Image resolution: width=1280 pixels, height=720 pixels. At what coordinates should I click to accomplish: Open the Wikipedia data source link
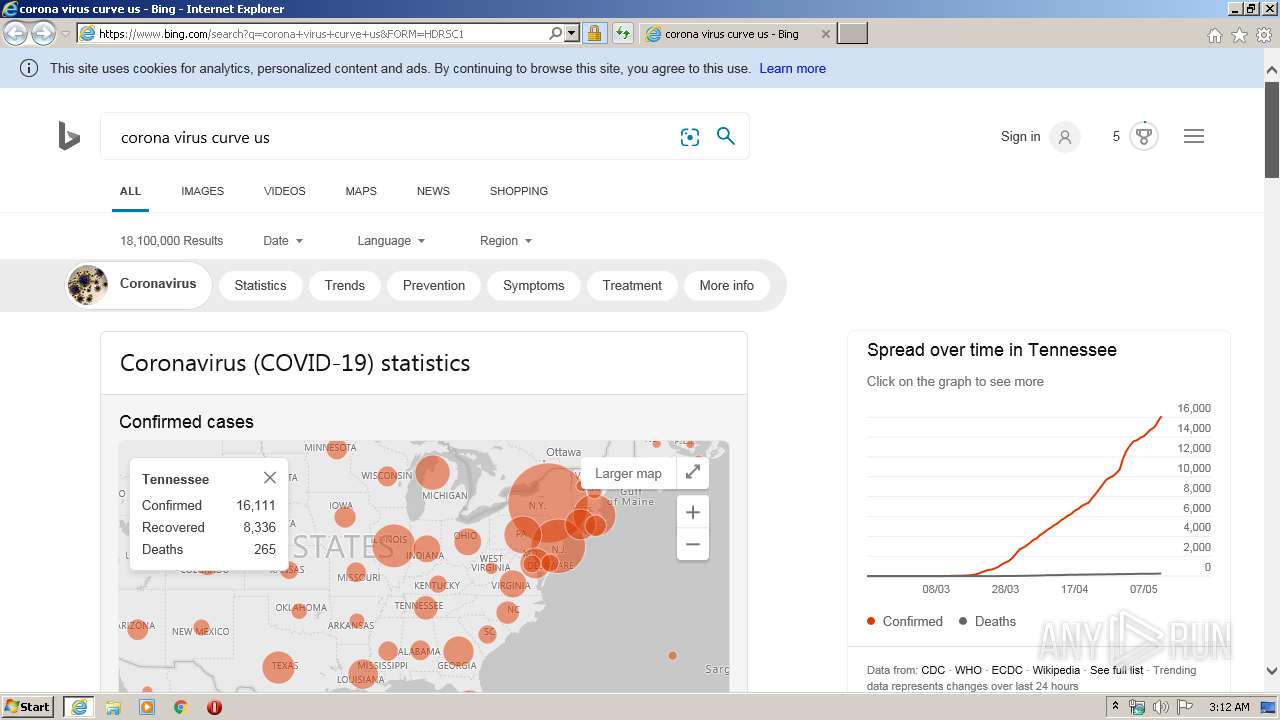(x=1056, y=670)
